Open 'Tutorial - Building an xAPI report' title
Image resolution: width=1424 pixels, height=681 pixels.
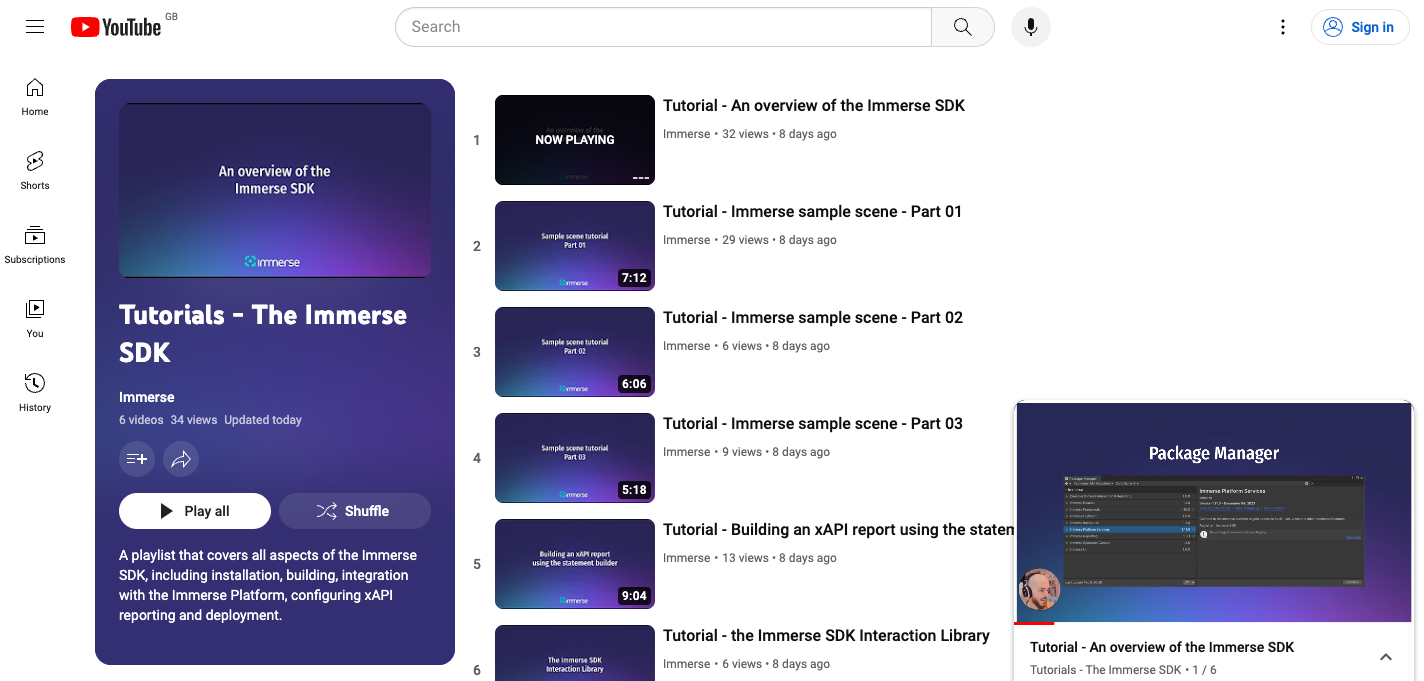[838, 530]
